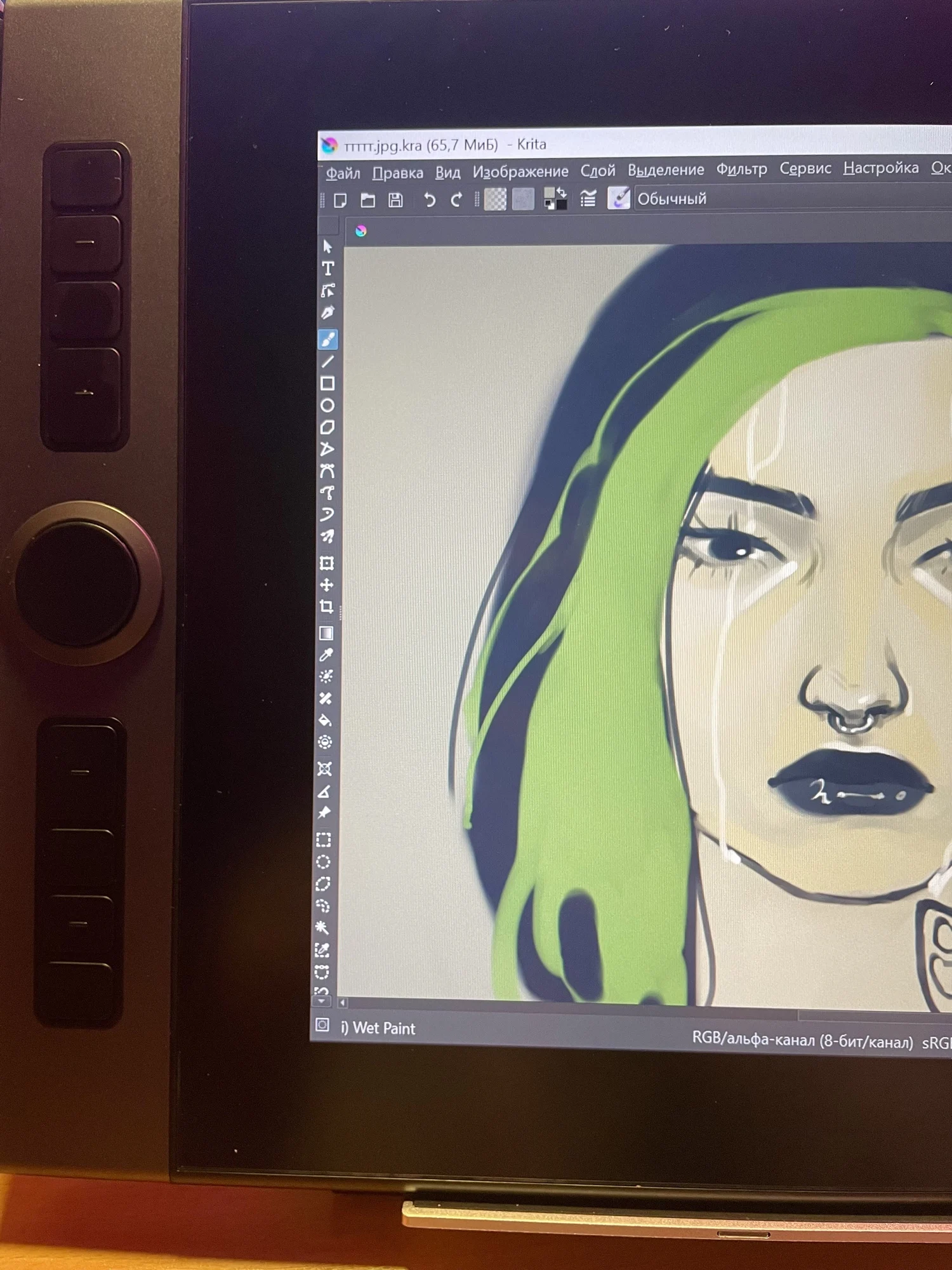Select the Freehand Selection tool

tap(323, 906)
